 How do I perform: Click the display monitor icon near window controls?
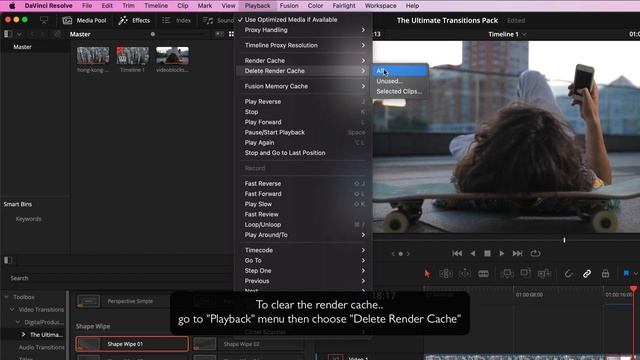(44, 20)
